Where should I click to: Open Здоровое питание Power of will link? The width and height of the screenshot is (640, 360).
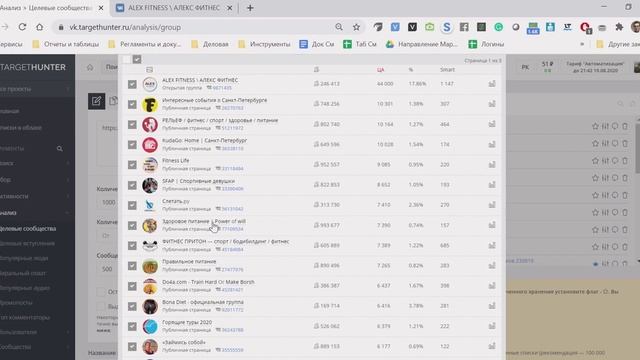pyautogui.click(x=204, y=221)
